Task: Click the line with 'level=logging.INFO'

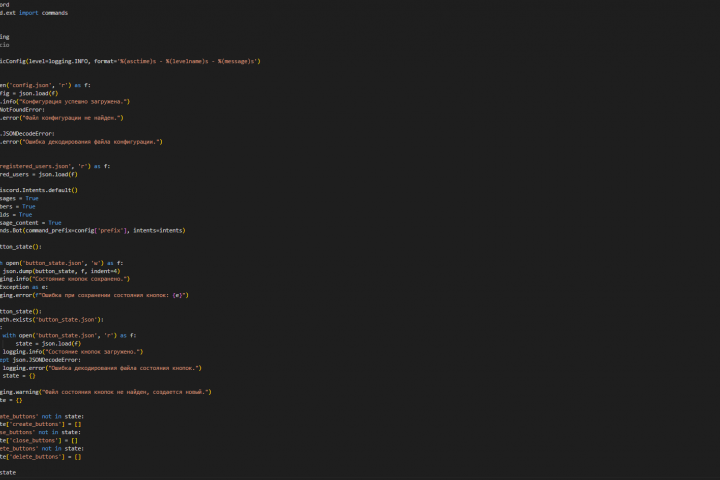Action: point(130,61)
